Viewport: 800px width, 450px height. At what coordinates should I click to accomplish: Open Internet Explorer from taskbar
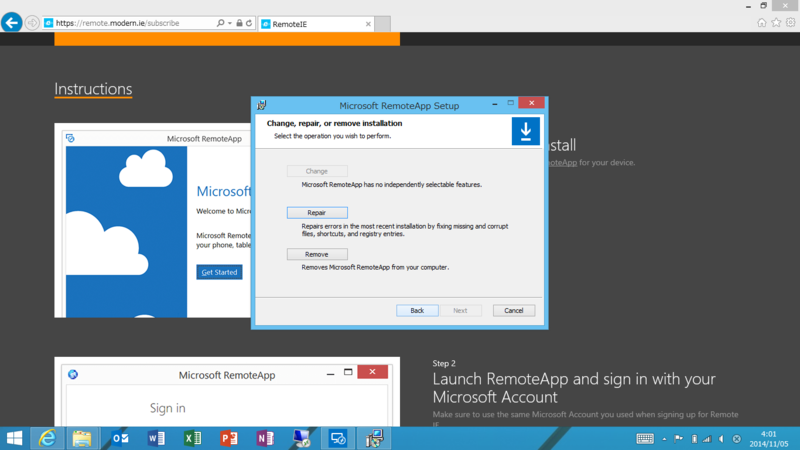47,438
